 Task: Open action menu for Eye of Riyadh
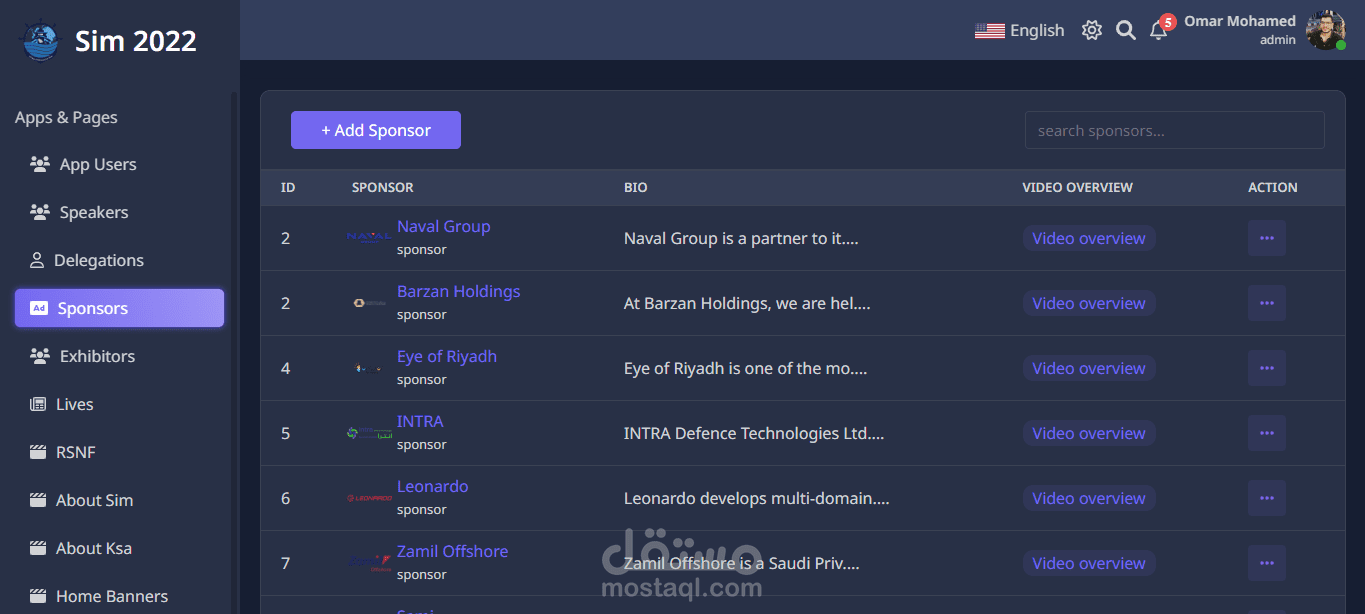click(x=1267, y=368)
